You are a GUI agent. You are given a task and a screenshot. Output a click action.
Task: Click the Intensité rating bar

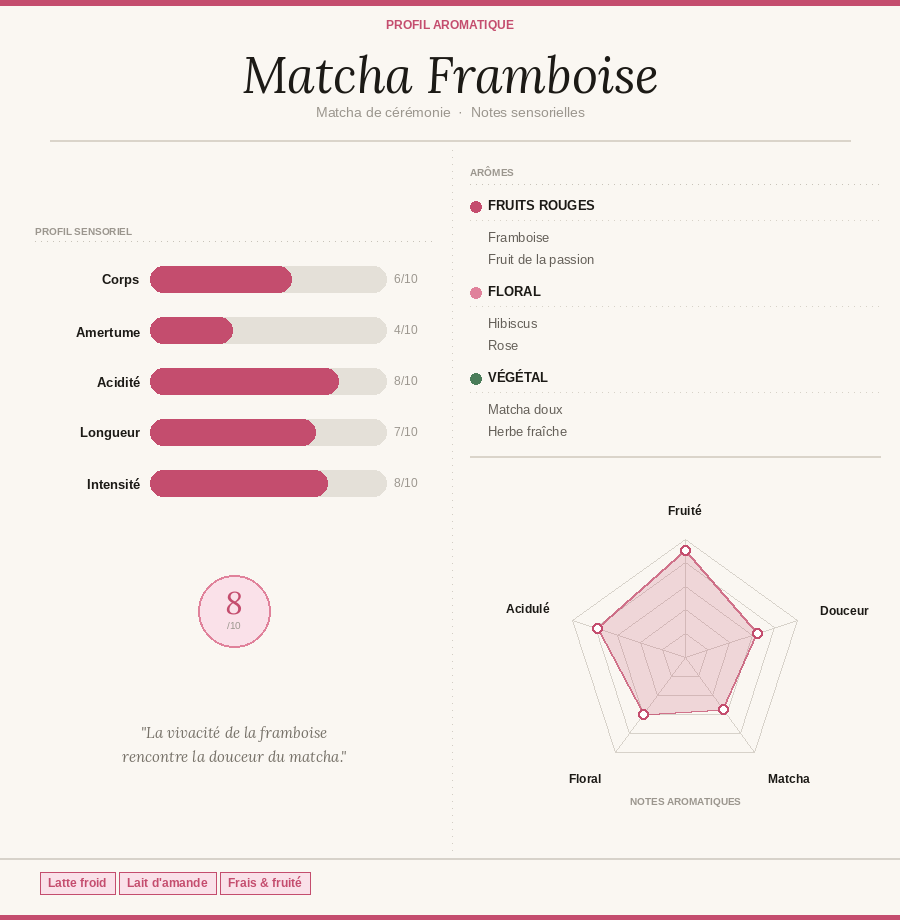point(268,484)
